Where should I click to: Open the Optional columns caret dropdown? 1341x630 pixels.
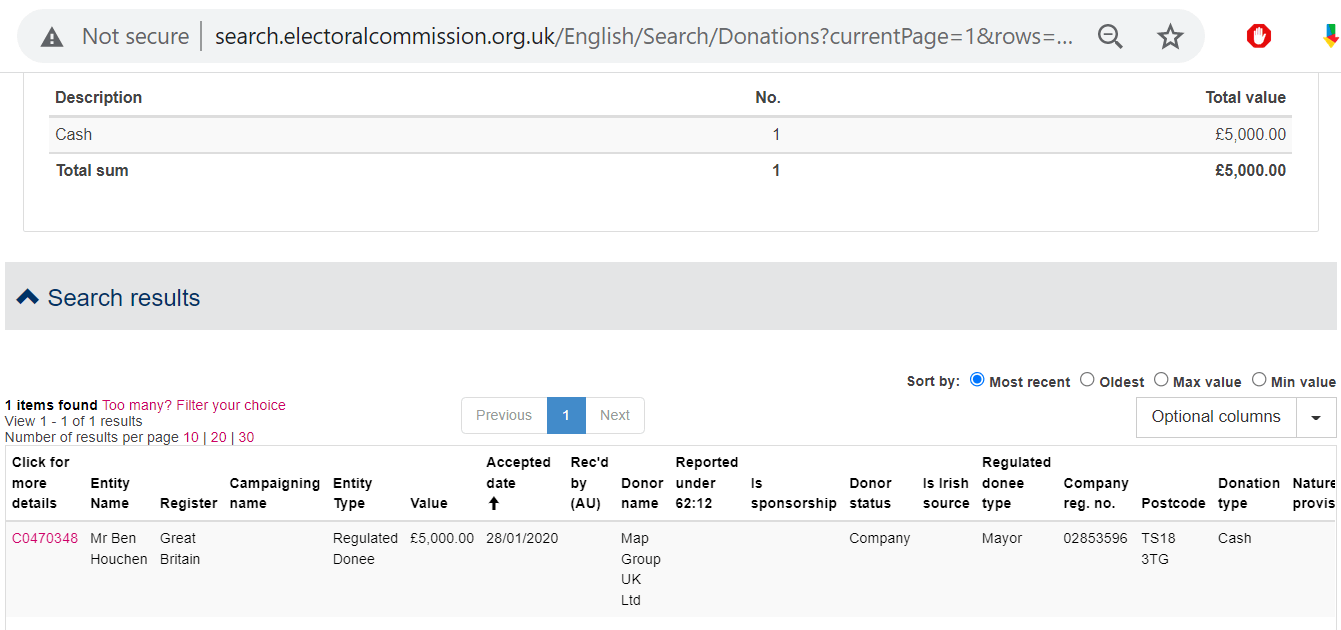coord(1316,417)
